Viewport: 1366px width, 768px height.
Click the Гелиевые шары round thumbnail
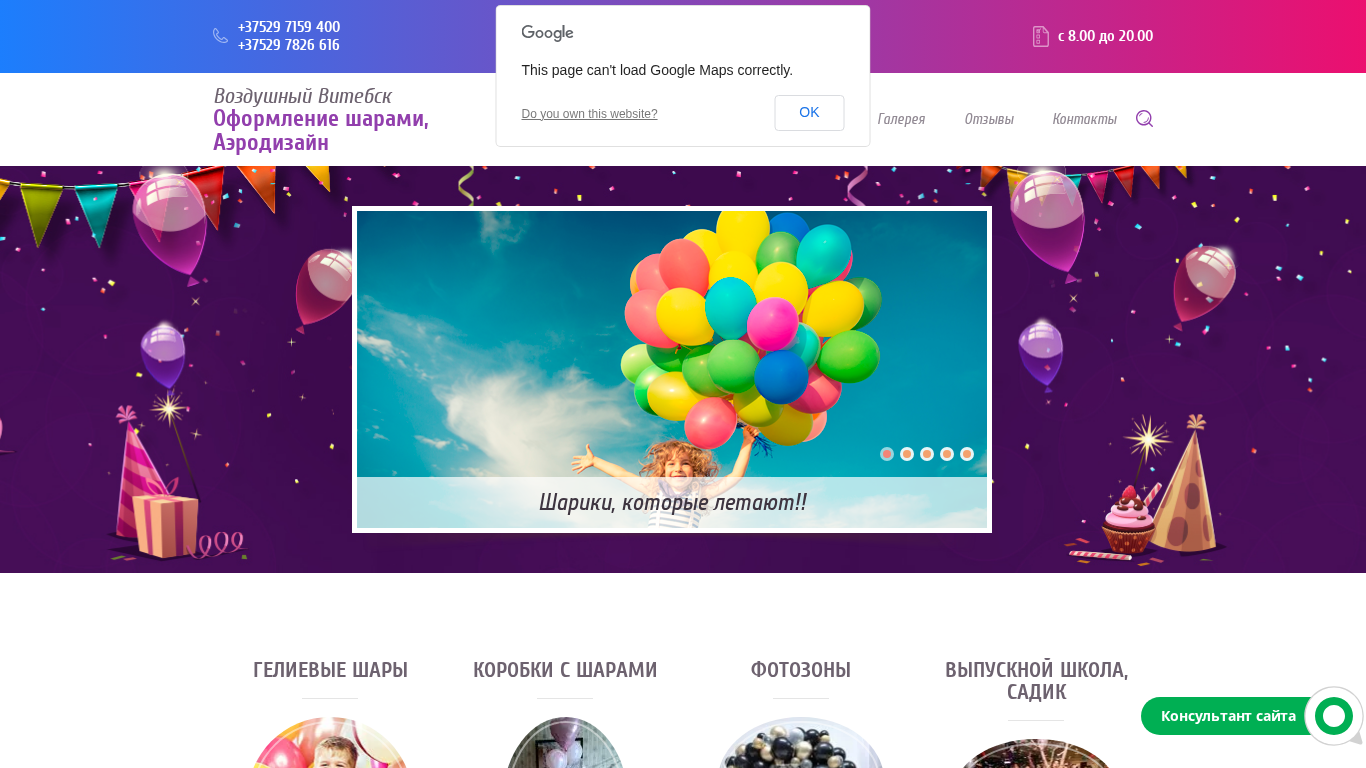click(330, 743)
